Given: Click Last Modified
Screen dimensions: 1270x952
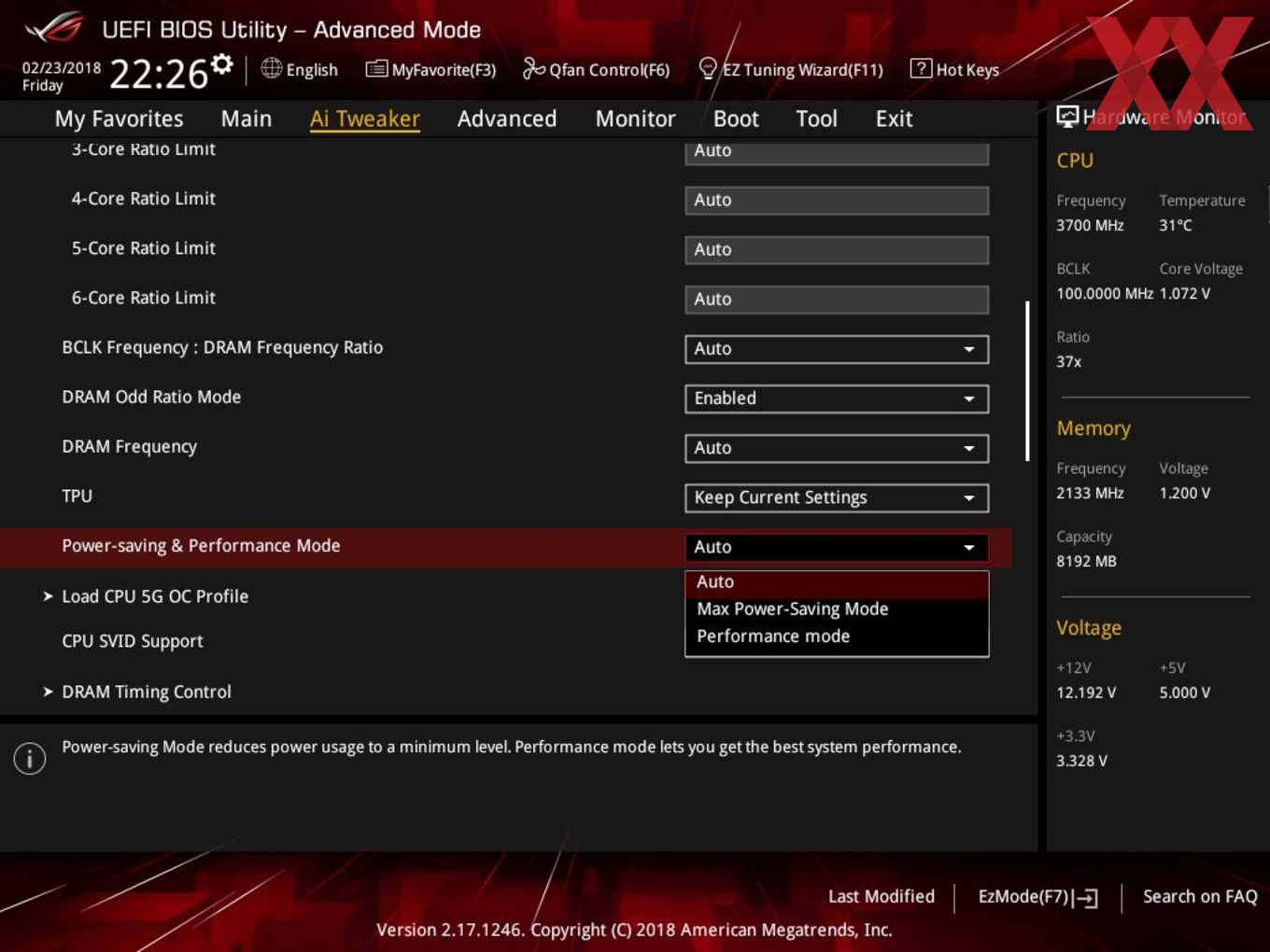Looking at the screenshot, I should [x=881, y=896].
